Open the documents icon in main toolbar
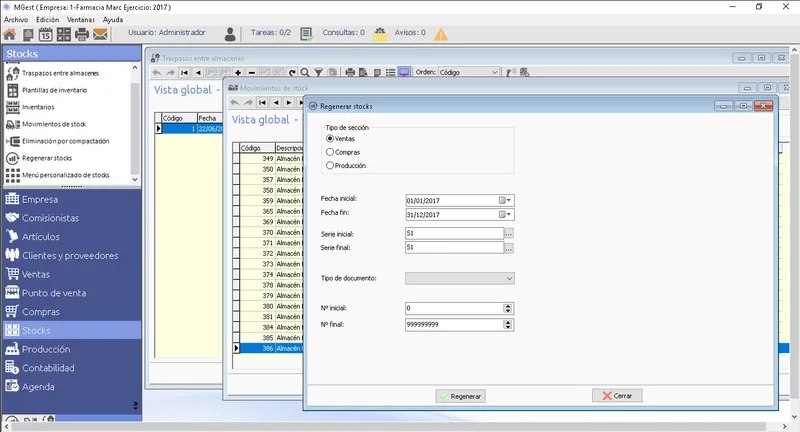The width and height of the screenshot is (800, 432). tap(28, 35)
